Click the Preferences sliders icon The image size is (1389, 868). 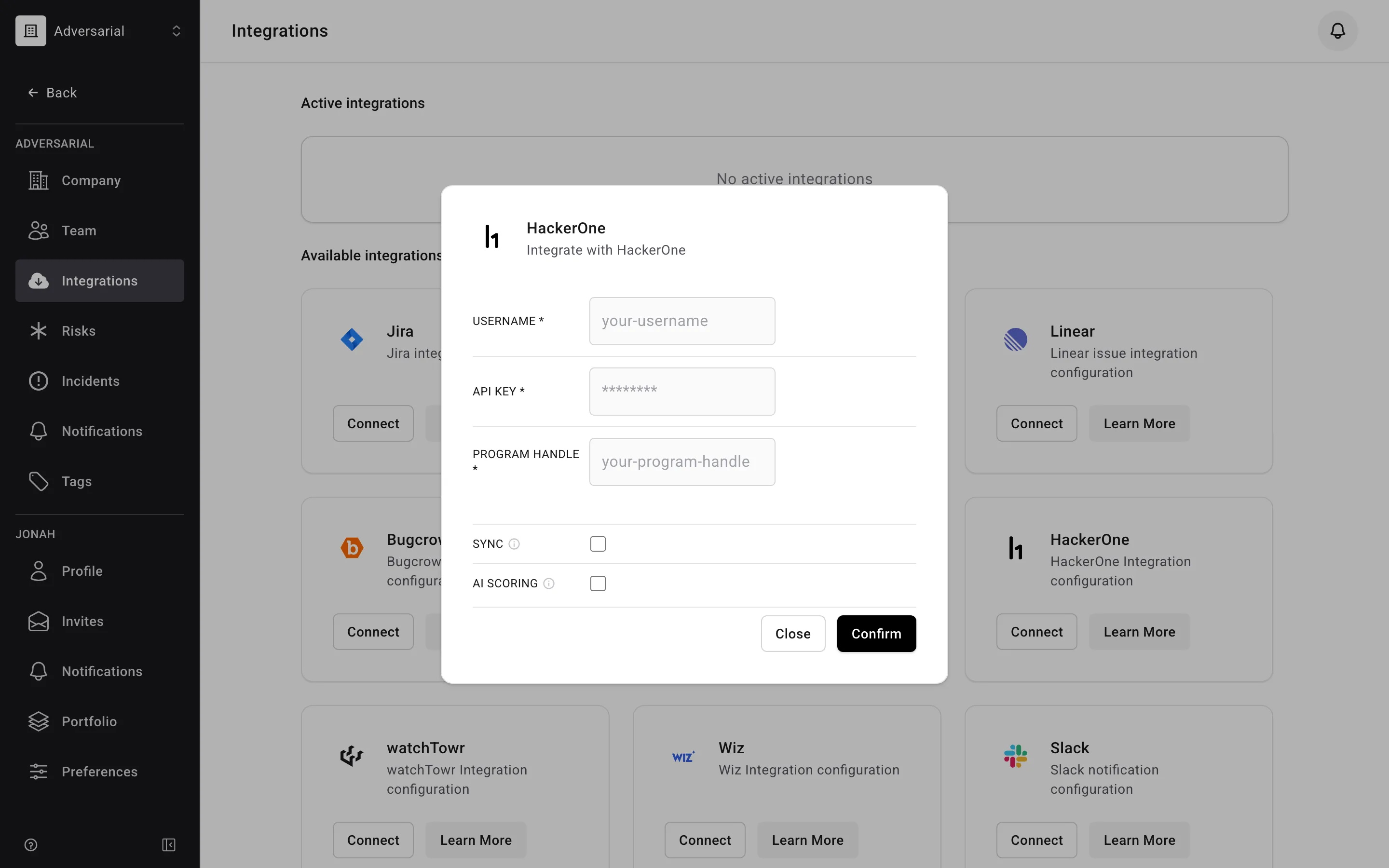[x=39, y=772]
